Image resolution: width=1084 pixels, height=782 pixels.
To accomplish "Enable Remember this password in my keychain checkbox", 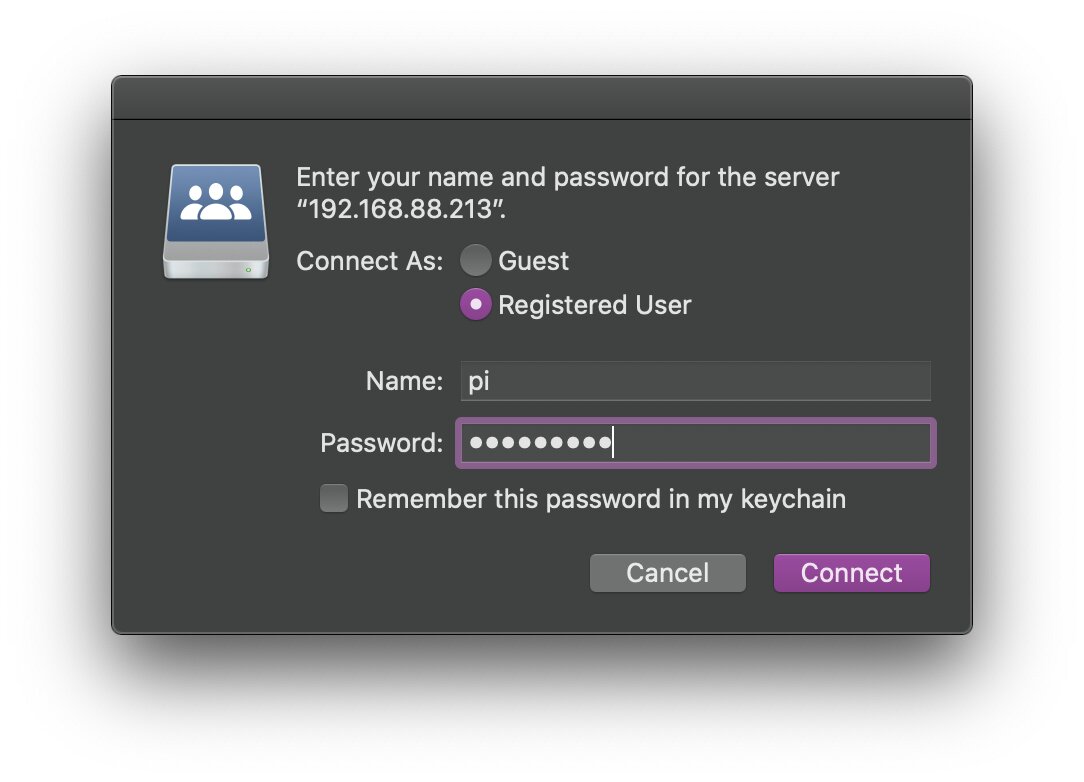I will [334, 499].
